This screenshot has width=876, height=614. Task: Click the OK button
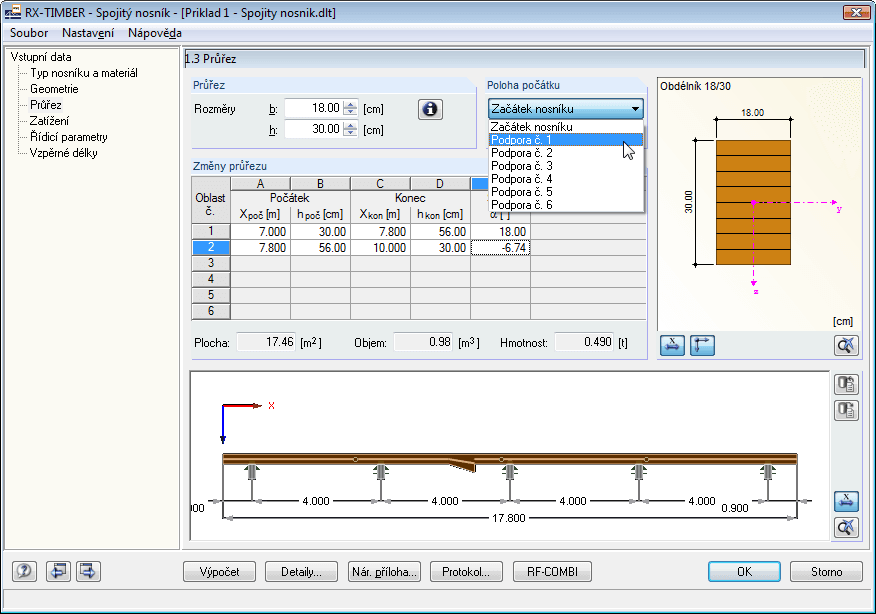click(x=744, y=572)
